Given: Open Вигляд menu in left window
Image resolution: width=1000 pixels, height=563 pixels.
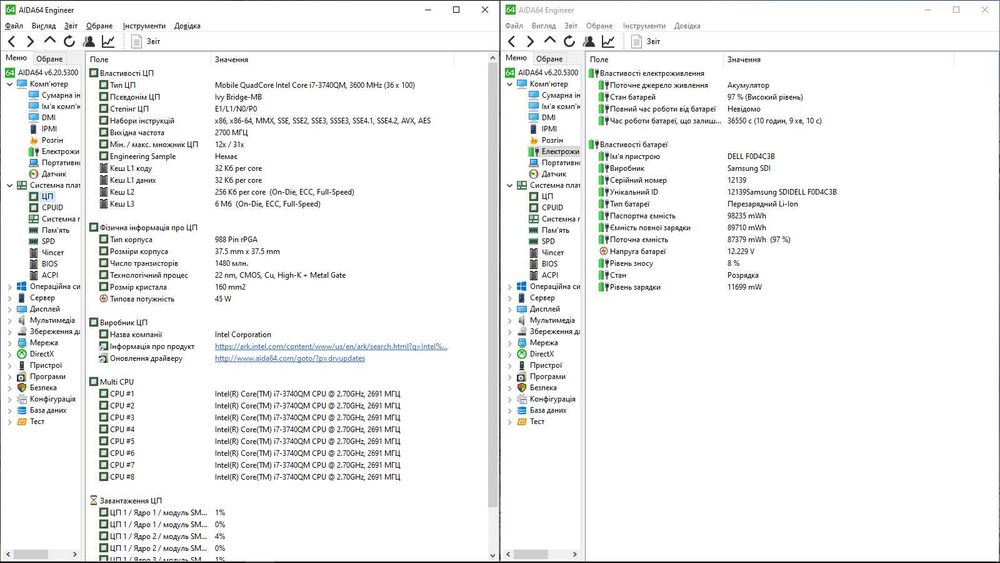Looking at the screenshot, I should [x=43, y=26].
